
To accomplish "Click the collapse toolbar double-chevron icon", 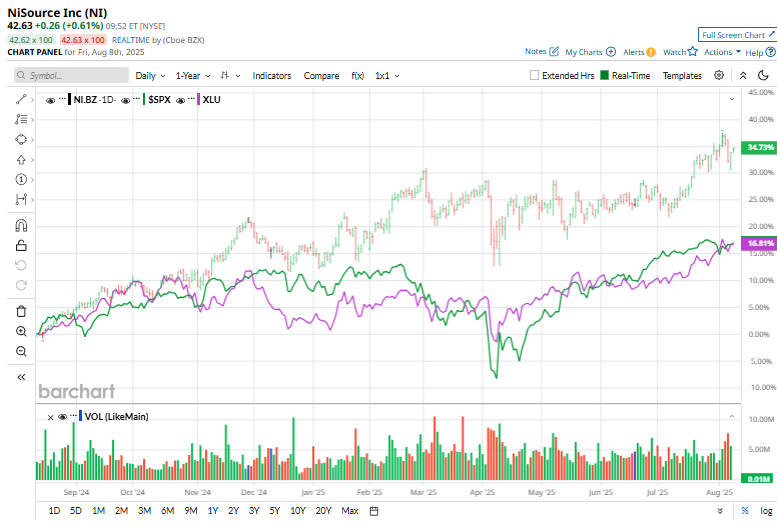I will click(743, 75).
